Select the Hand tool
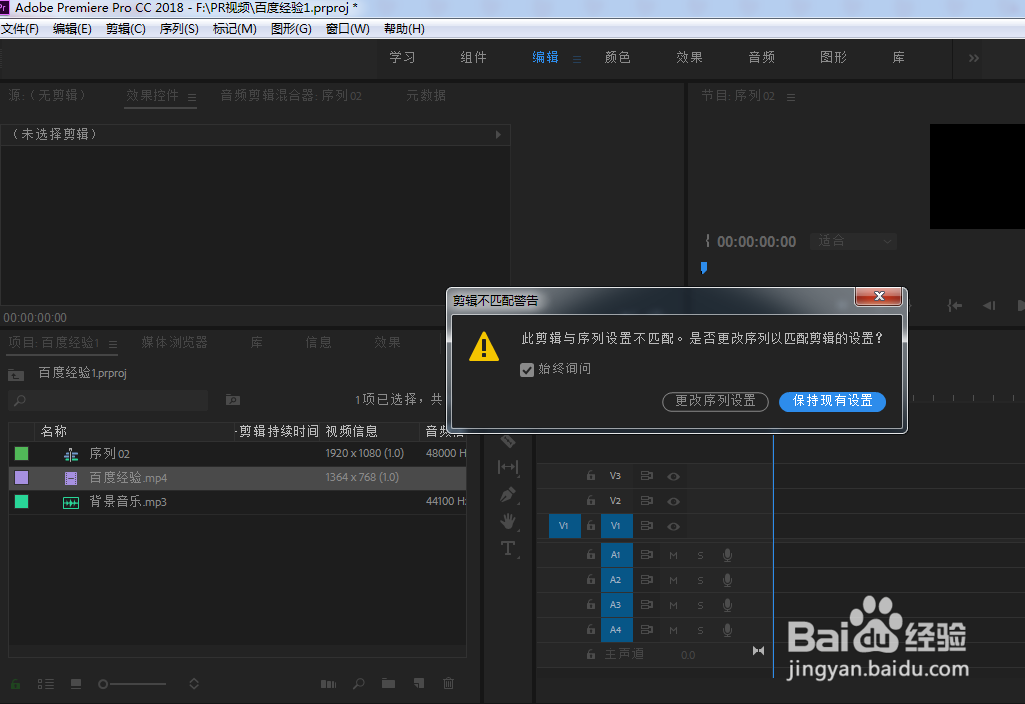 tap(508, 521)
